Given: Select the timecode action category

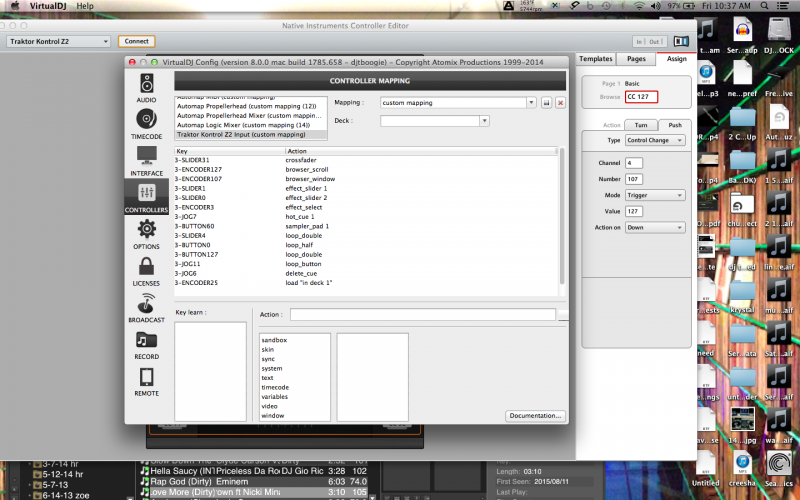Looking at the screenshot, I should (x=275, y=387).
